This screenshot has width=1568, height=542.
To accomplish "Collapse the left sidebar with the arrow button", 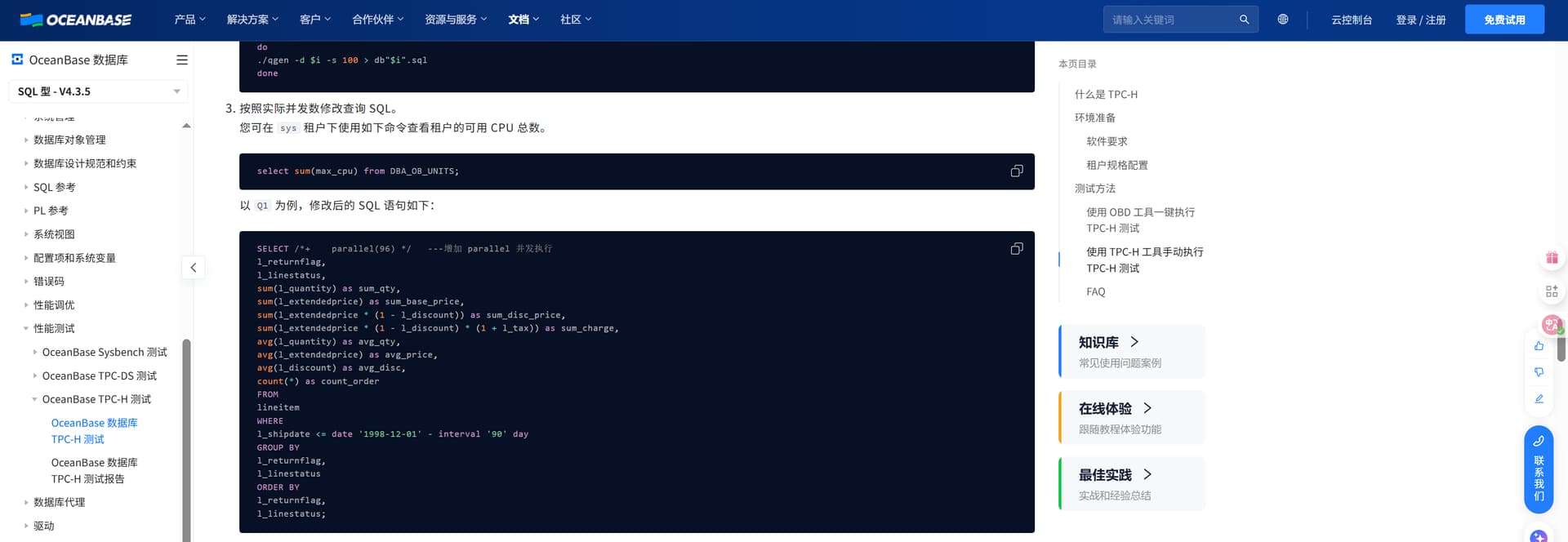I will 193,268.
